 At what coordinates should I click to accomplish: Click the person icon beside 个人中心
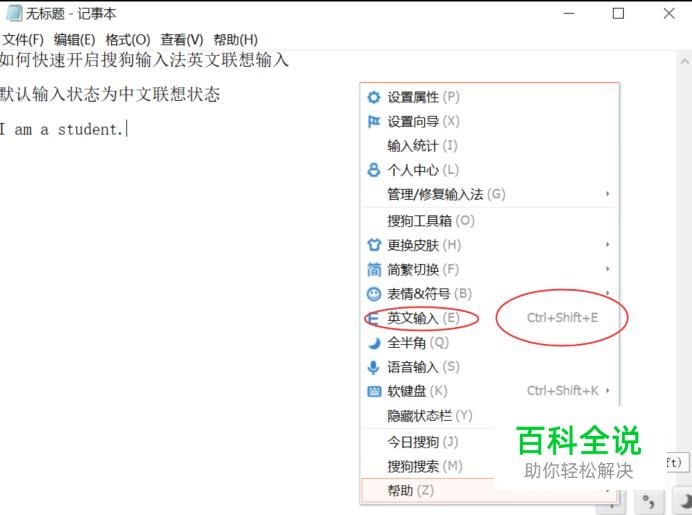click(374, 170)
